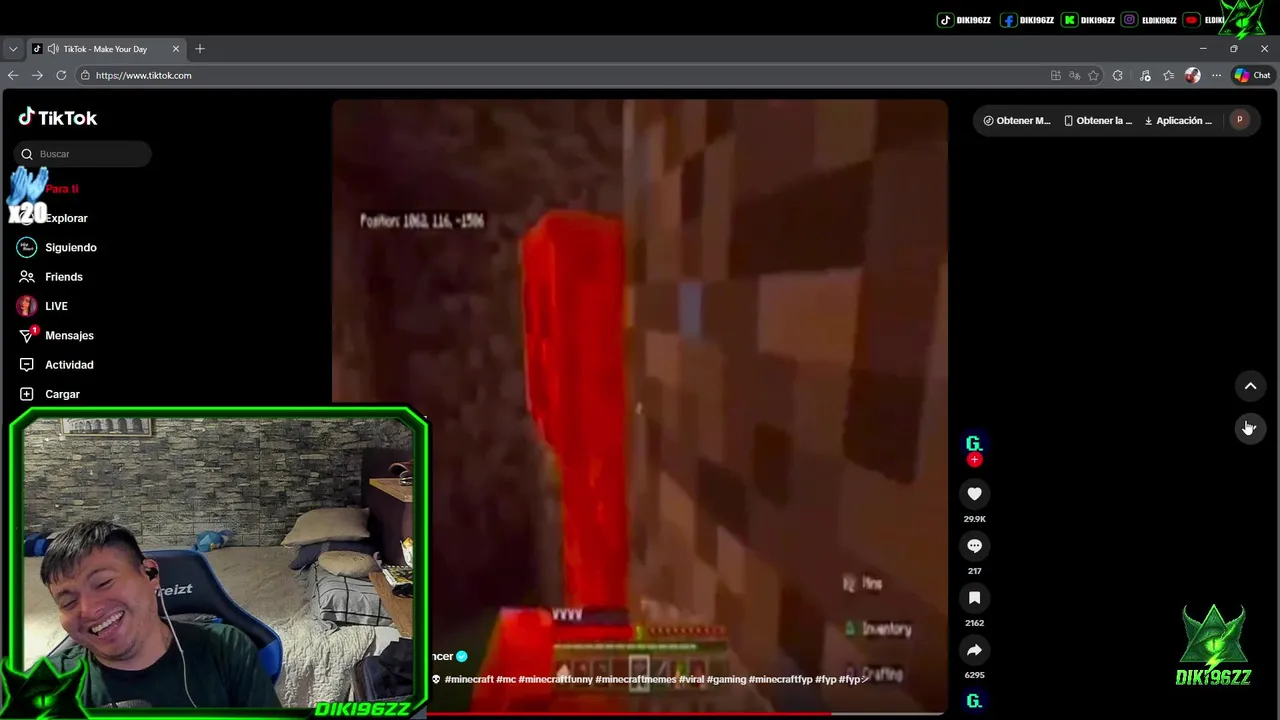Reload the page in the browser

[x=61, y=75]
